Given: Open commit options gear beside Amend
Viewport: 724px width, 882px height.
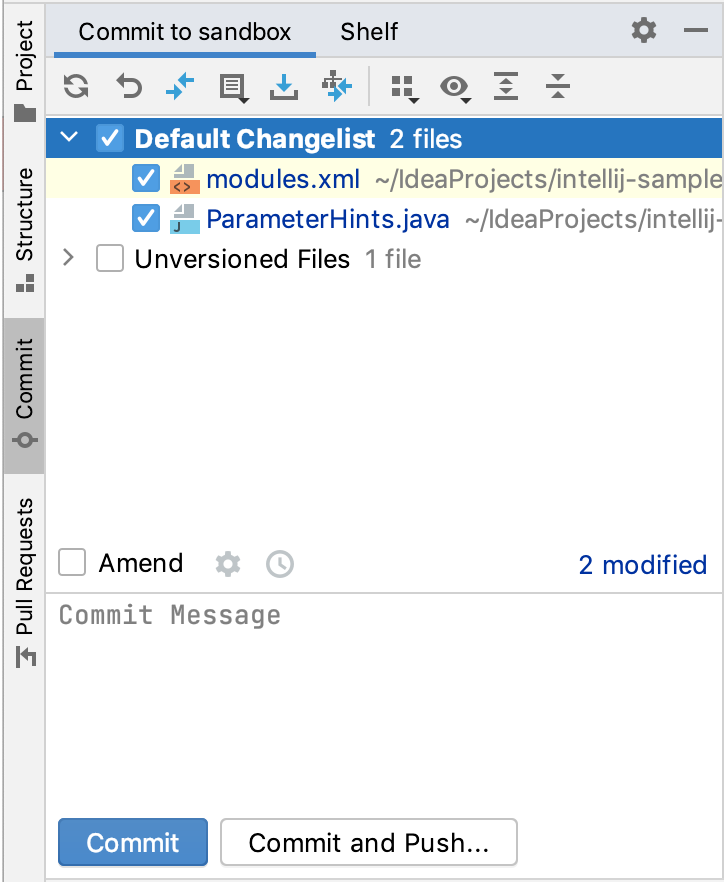Looking at the screenshot, I should coord(228,564).
